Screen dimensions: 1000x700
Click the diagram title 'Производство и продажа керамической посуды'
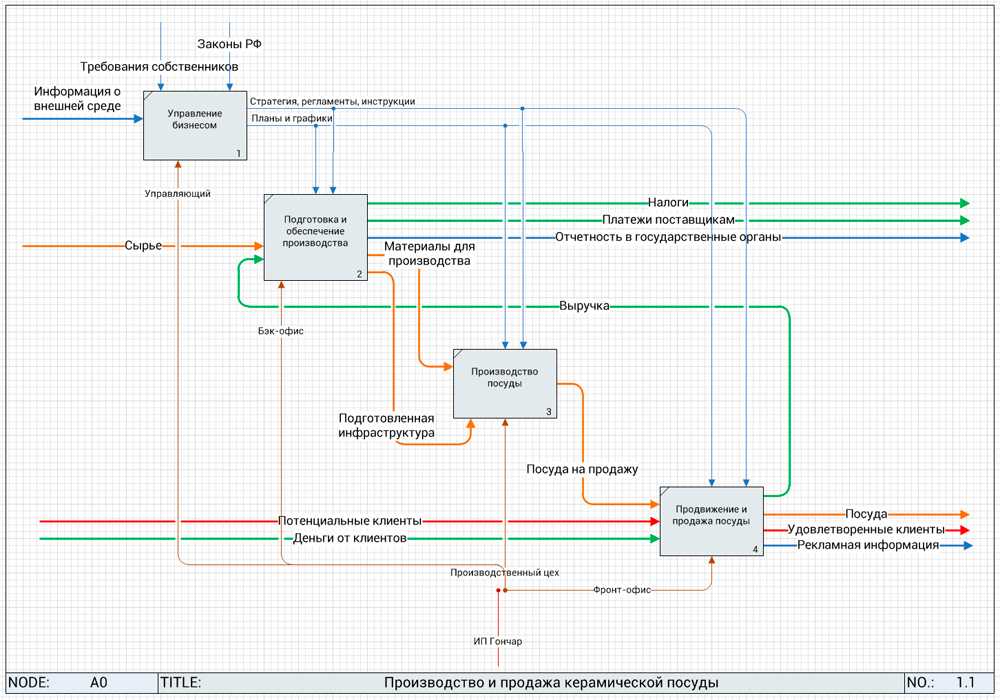[x=550, y=683]
